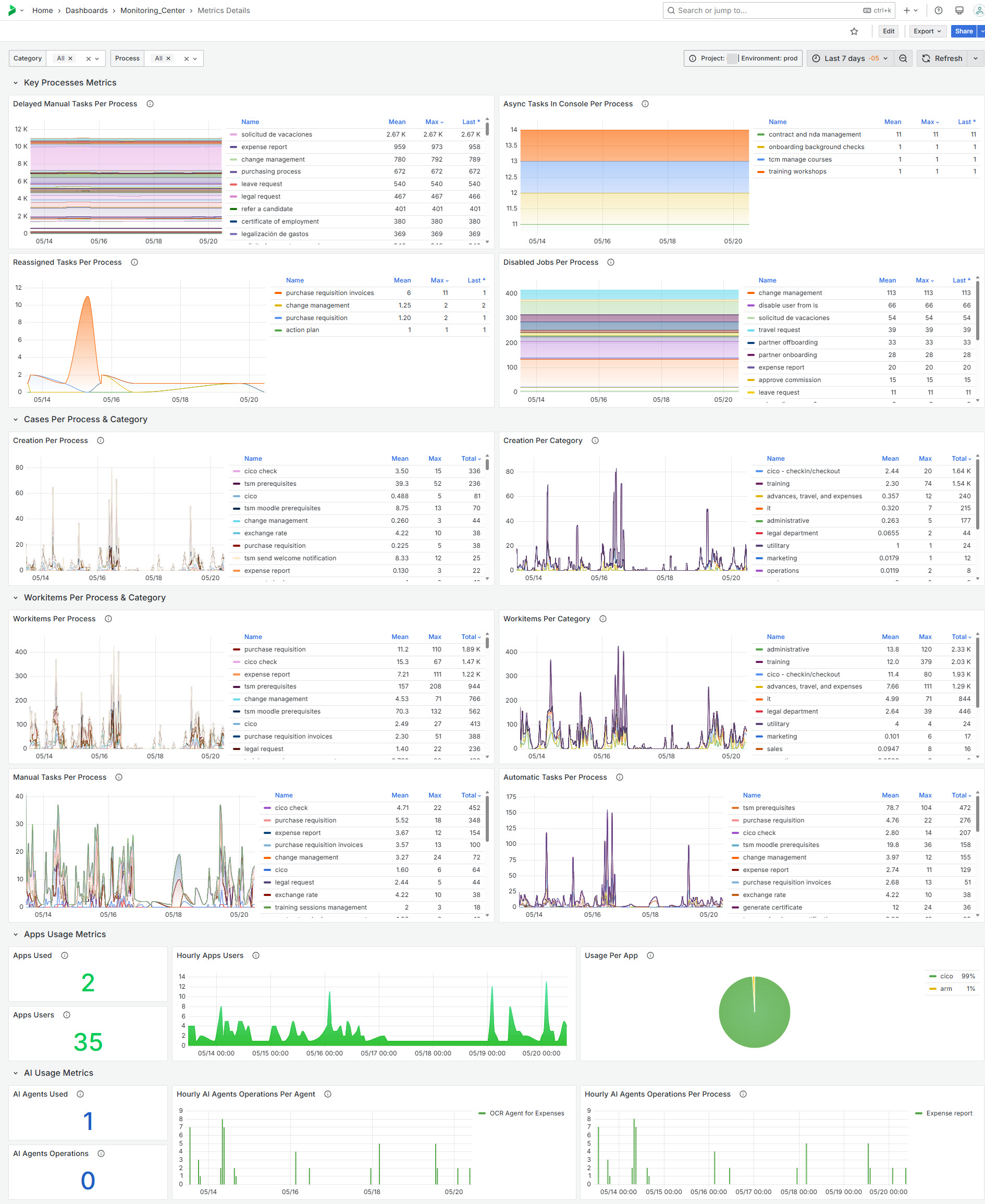This screenshot has height=1204, width=985.
Task: Open the help question mark icon
Action: pos(939,10)
